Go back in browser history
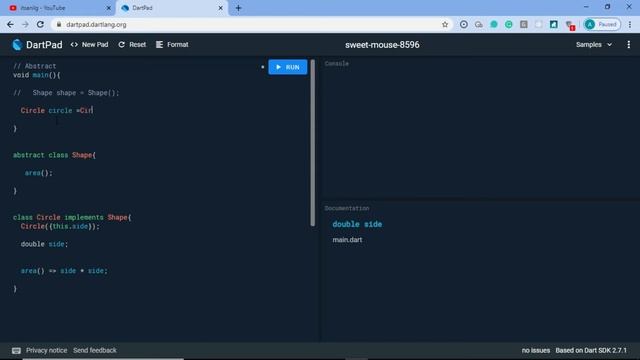 pyautogui.click(x=10, y=24)
